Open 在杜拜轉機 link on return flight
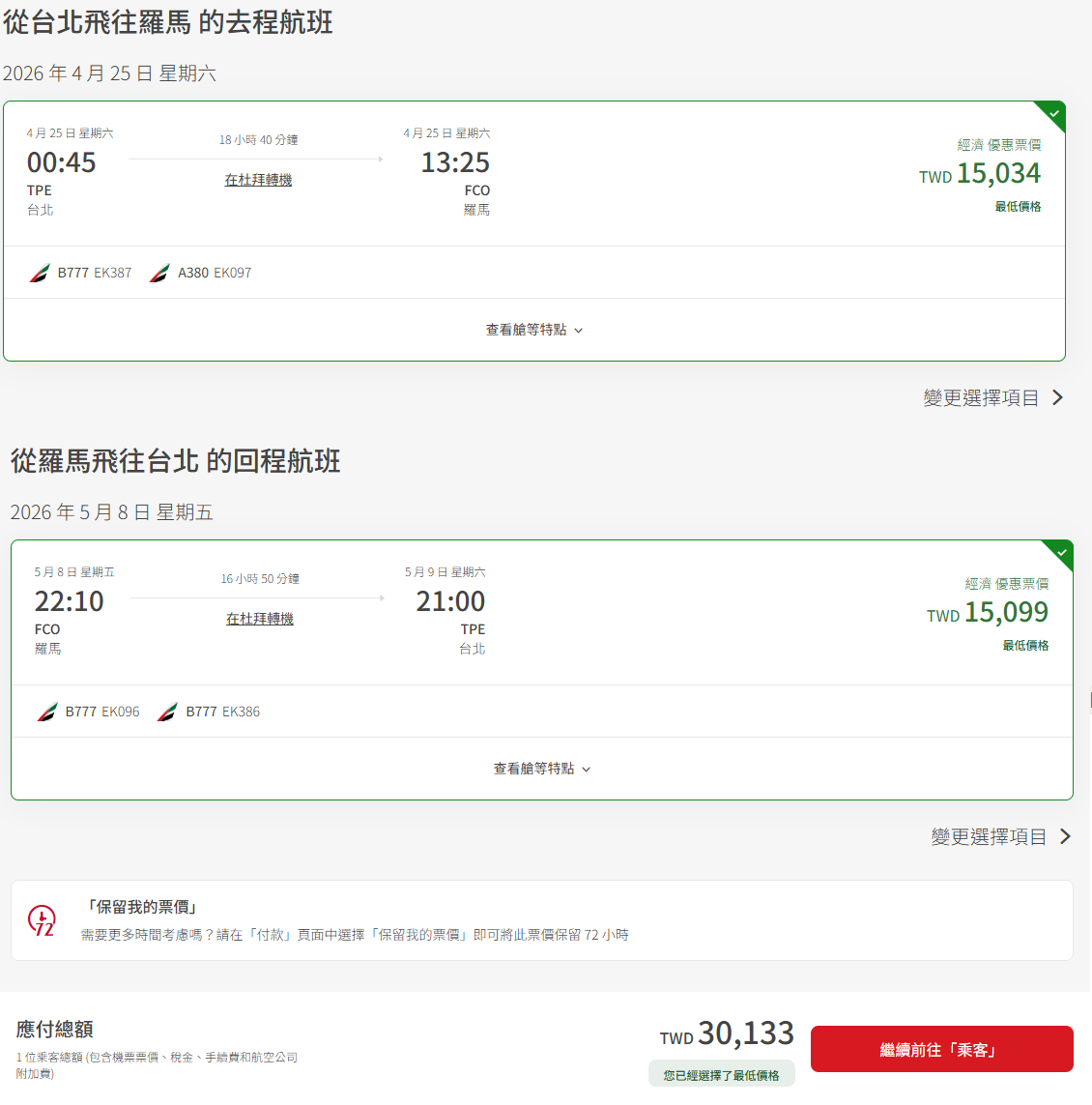The height and width of the screenshot is (1105, 1092). click(259, 619)
